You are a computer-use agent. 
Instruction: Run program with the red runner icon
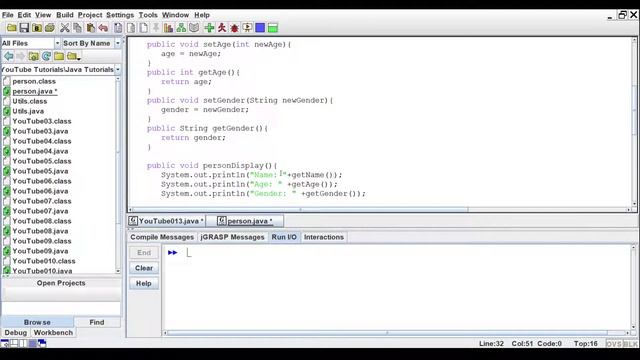click(x=222, y=28)
